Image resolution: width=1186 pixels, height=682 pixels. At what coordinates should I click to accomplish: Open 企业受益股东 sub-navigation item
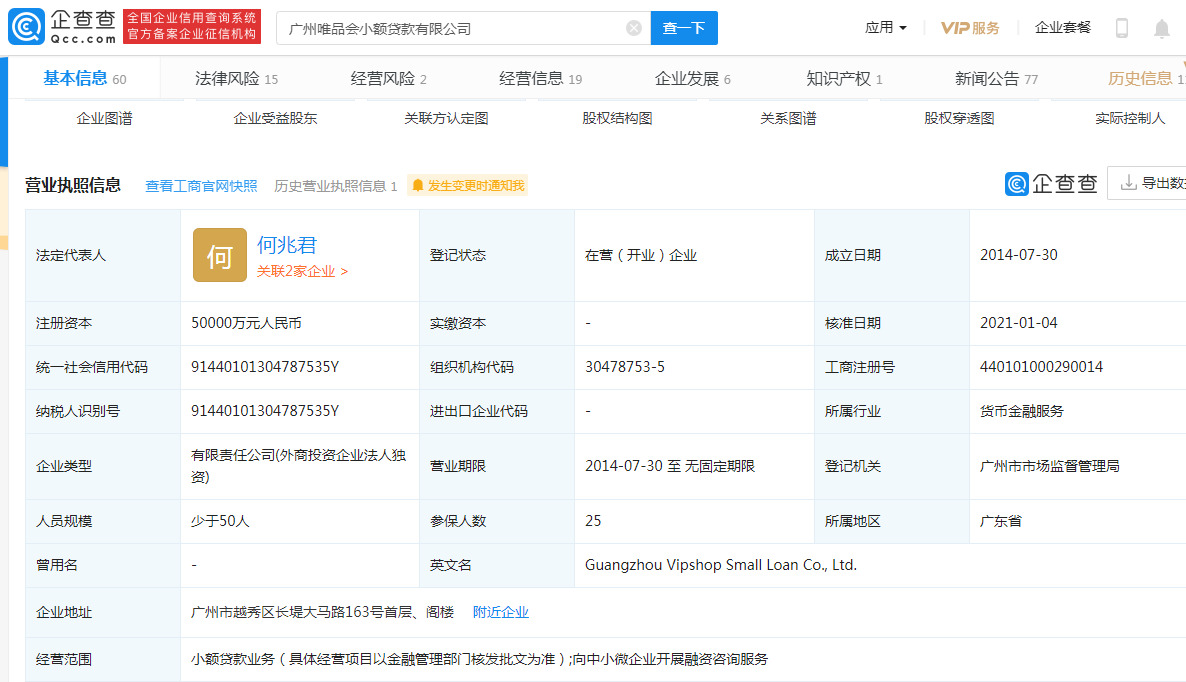point(275,119)
